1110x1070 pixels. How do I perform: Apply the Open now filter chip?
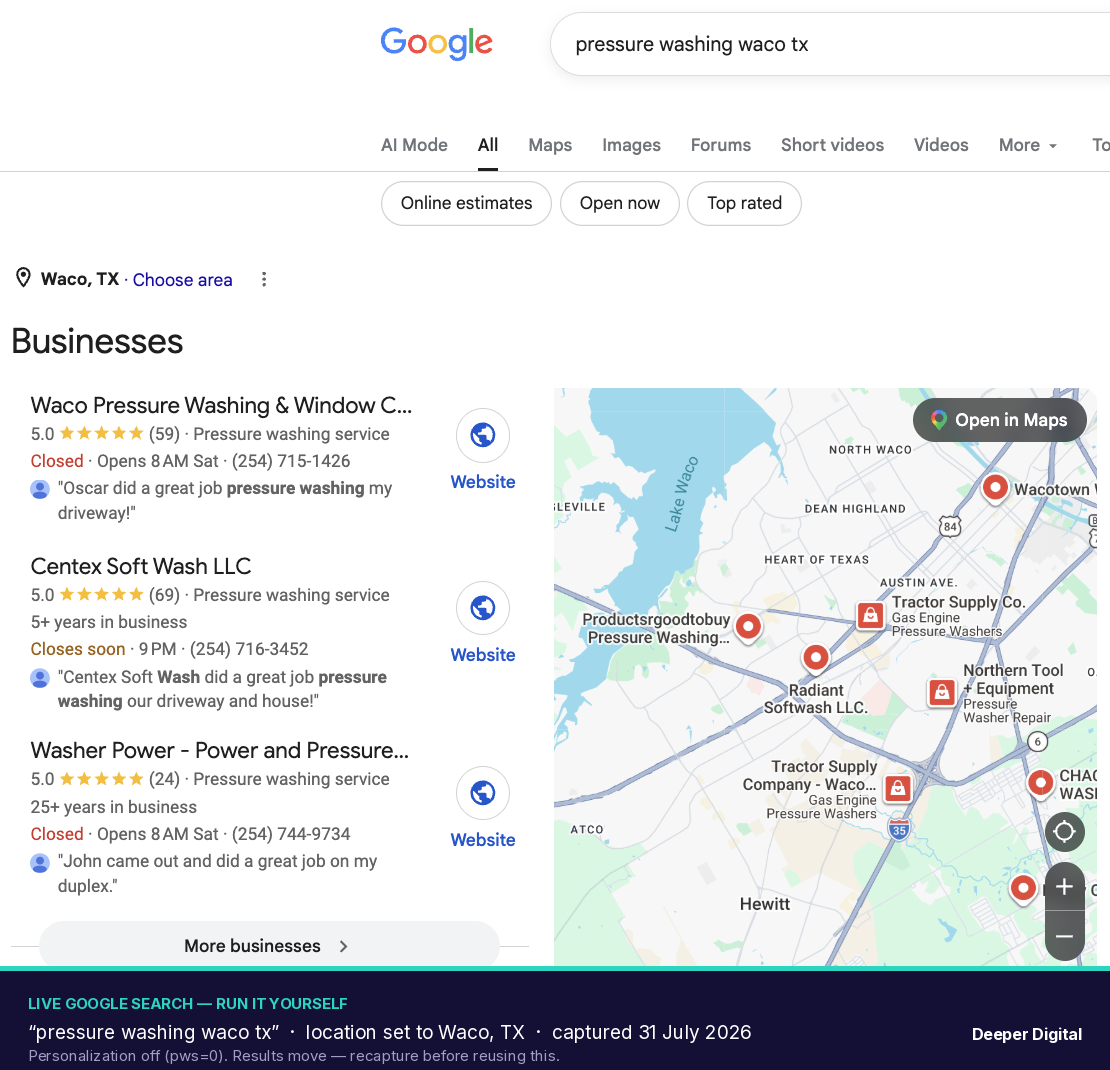pos(619,203)
